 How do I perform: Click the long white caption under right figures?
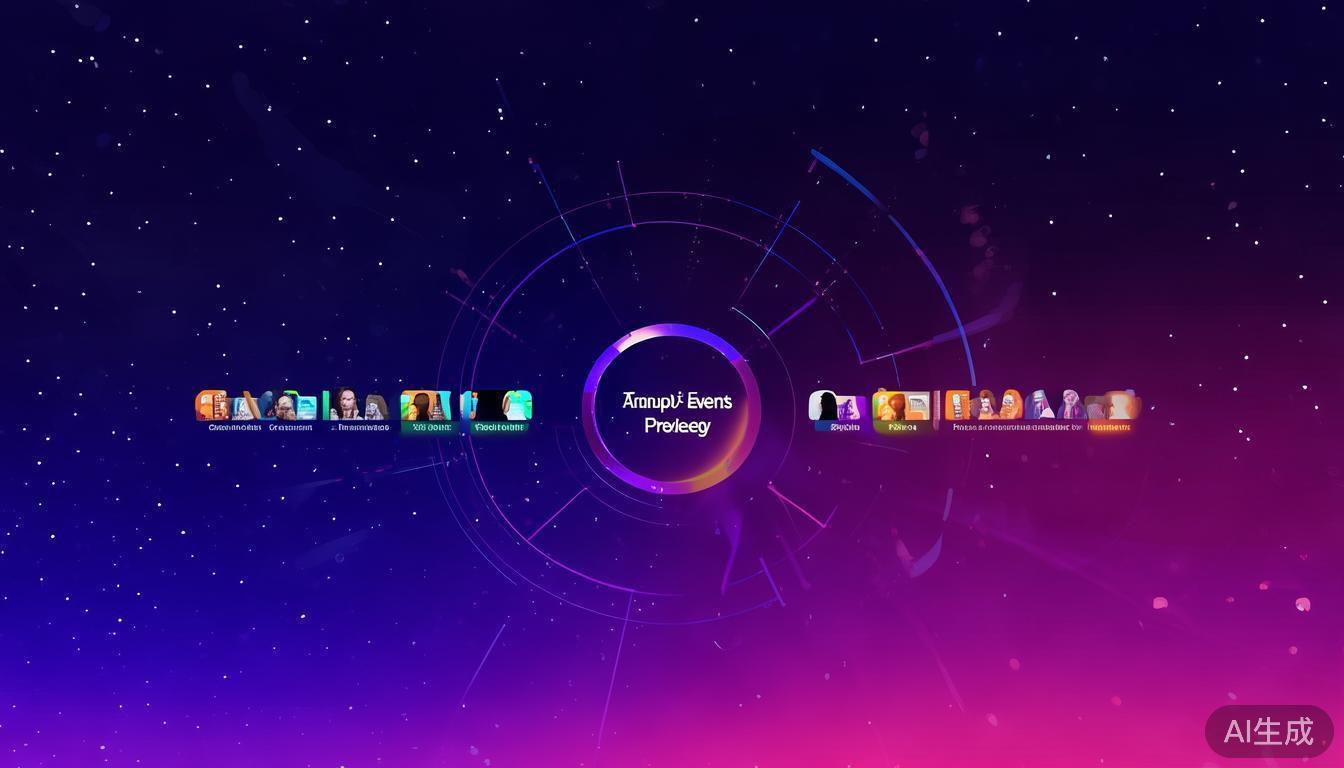(x=1016, y=428)
